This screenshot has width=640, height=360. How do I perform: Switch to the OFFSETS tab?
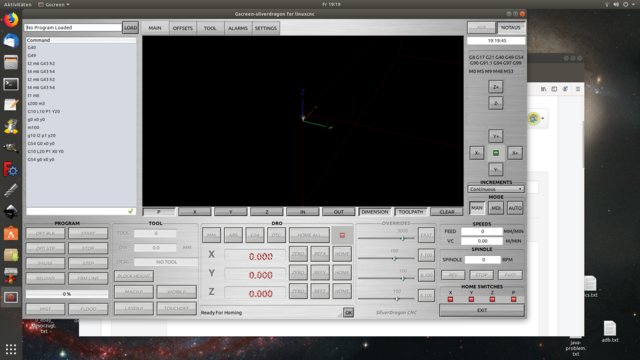coord(182,28)
